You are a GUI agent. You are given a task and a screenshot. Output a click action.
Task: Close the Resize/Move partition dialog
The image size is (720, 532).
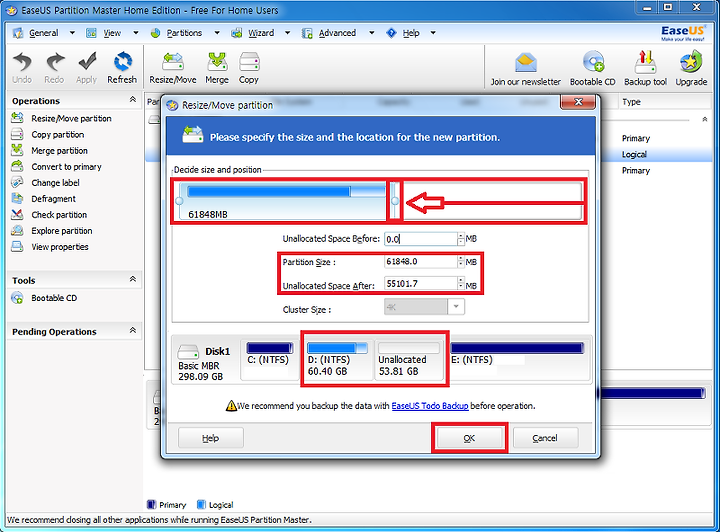pos(578,102)
